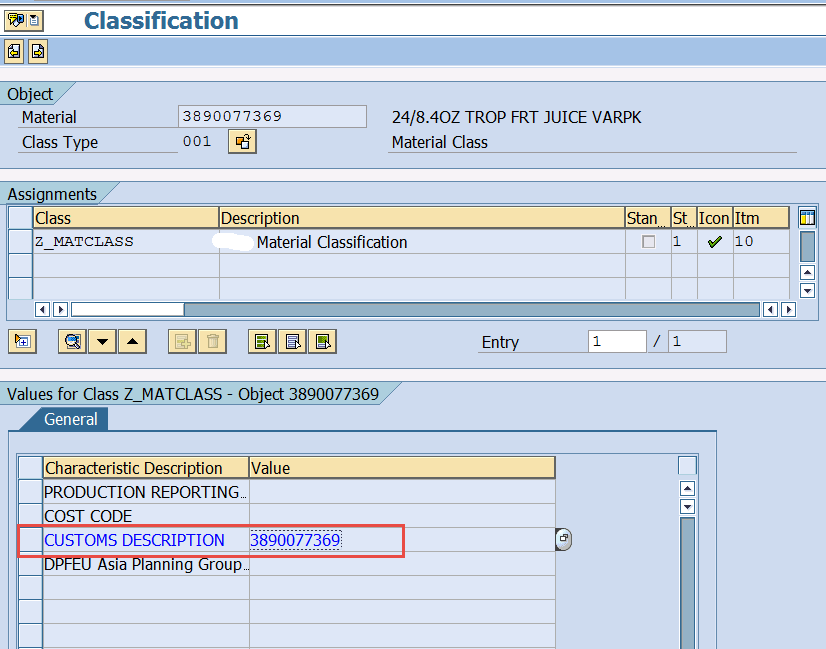Select the find assignment magnifier icon
The height and width of the screenshot is (649, 826).
71,341
